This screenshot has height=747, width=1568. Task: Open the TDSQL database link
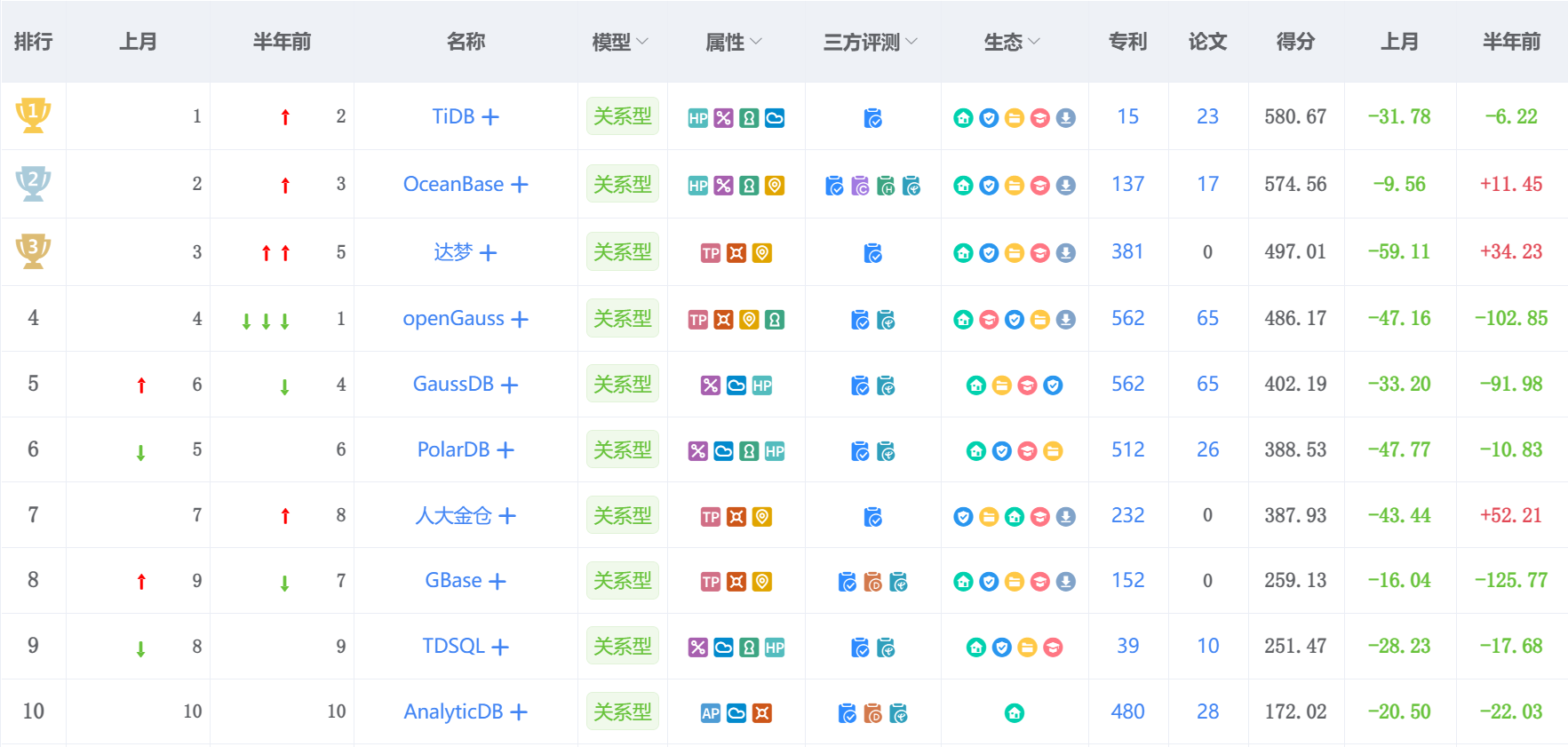click(453, 647)
